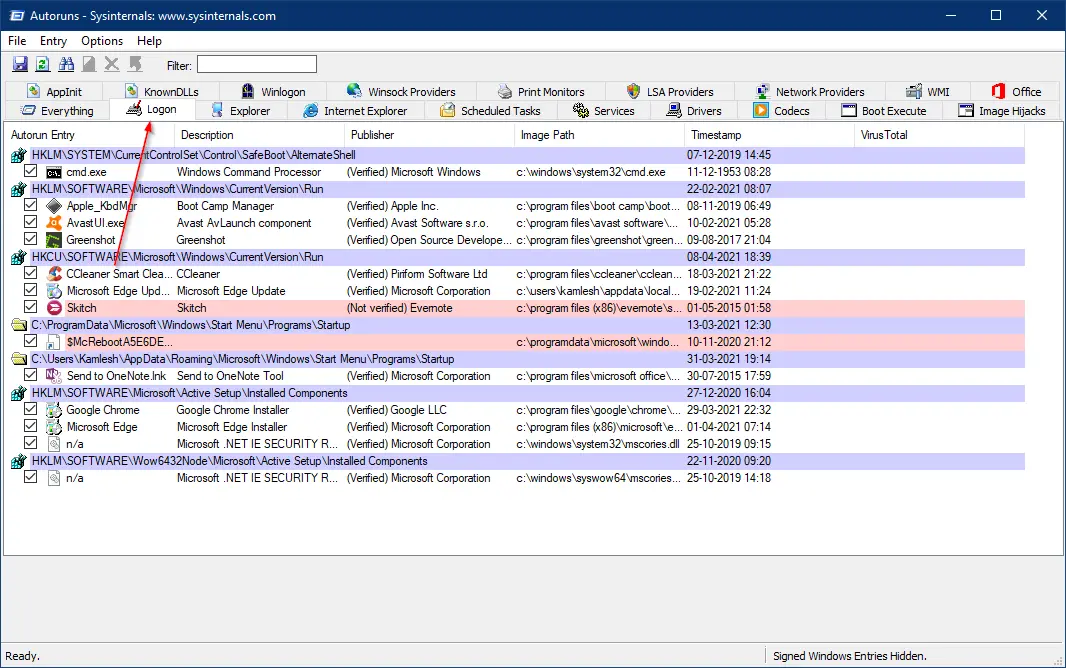Sort by Timestamp column header

(x=769, y=135)
